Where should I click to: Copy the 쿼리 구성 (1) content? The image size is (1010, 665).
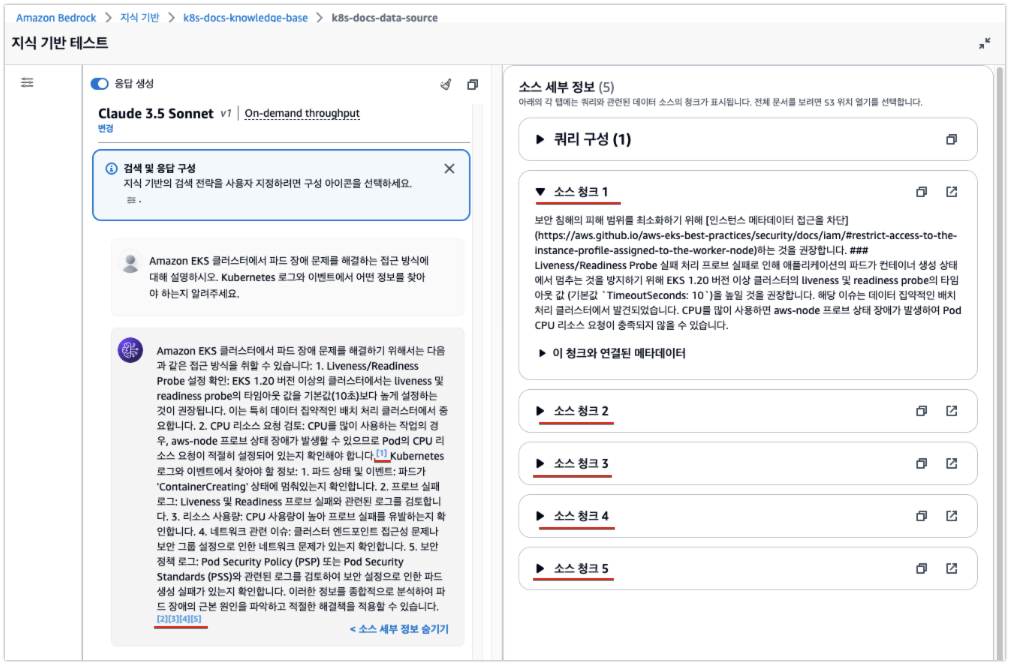[x=951, y=139]
